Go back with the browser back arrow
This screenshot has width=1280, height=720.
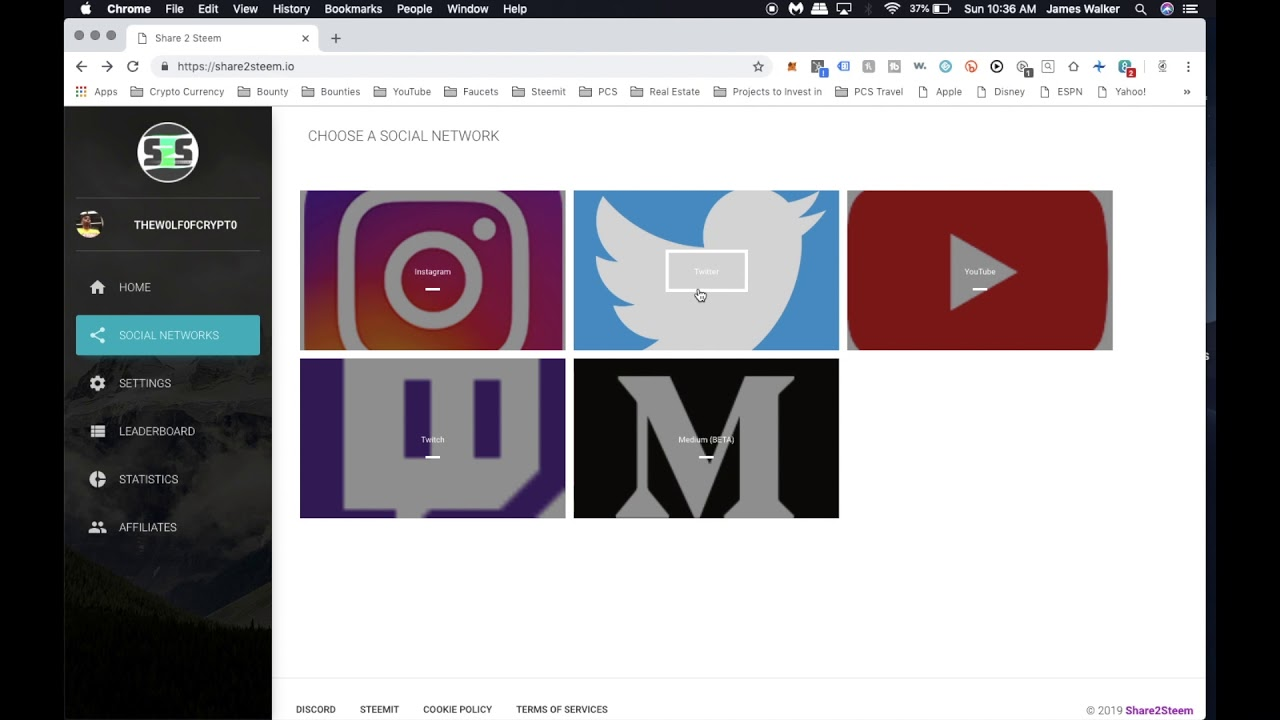pos(82,66)
